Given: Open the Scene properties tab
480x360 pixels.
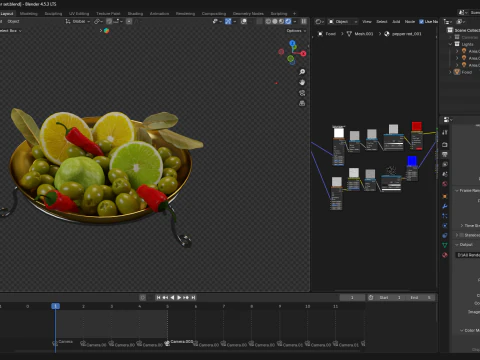Looking at the screenshot, I should [x=445, y=174].
